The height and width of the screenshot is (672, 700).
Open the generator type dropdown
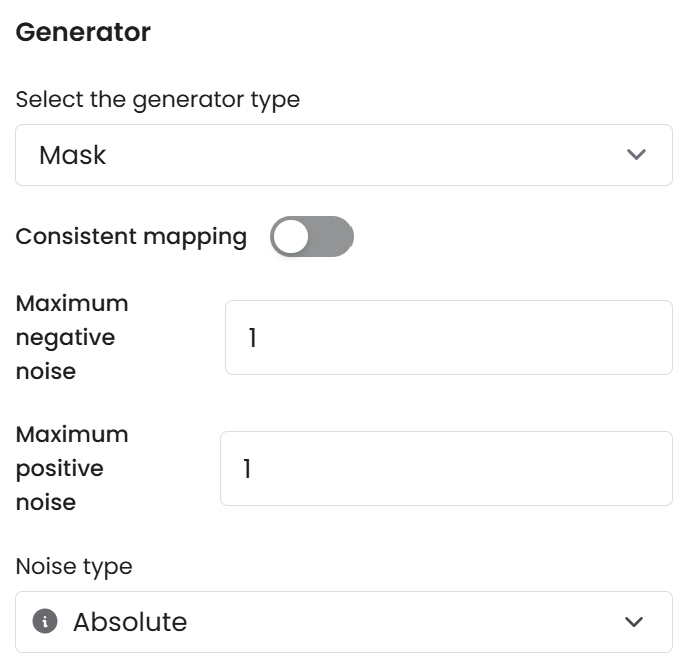[343, 155]
